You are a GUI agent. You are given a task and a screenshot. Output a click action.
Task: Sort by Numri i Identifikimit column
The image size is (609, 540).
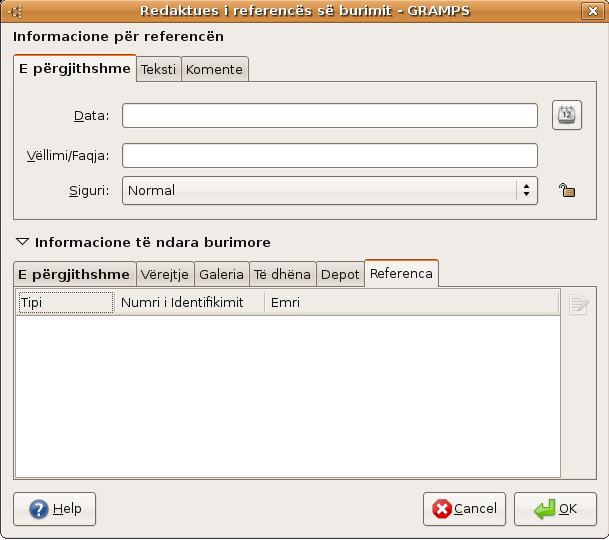coord(190,302)
